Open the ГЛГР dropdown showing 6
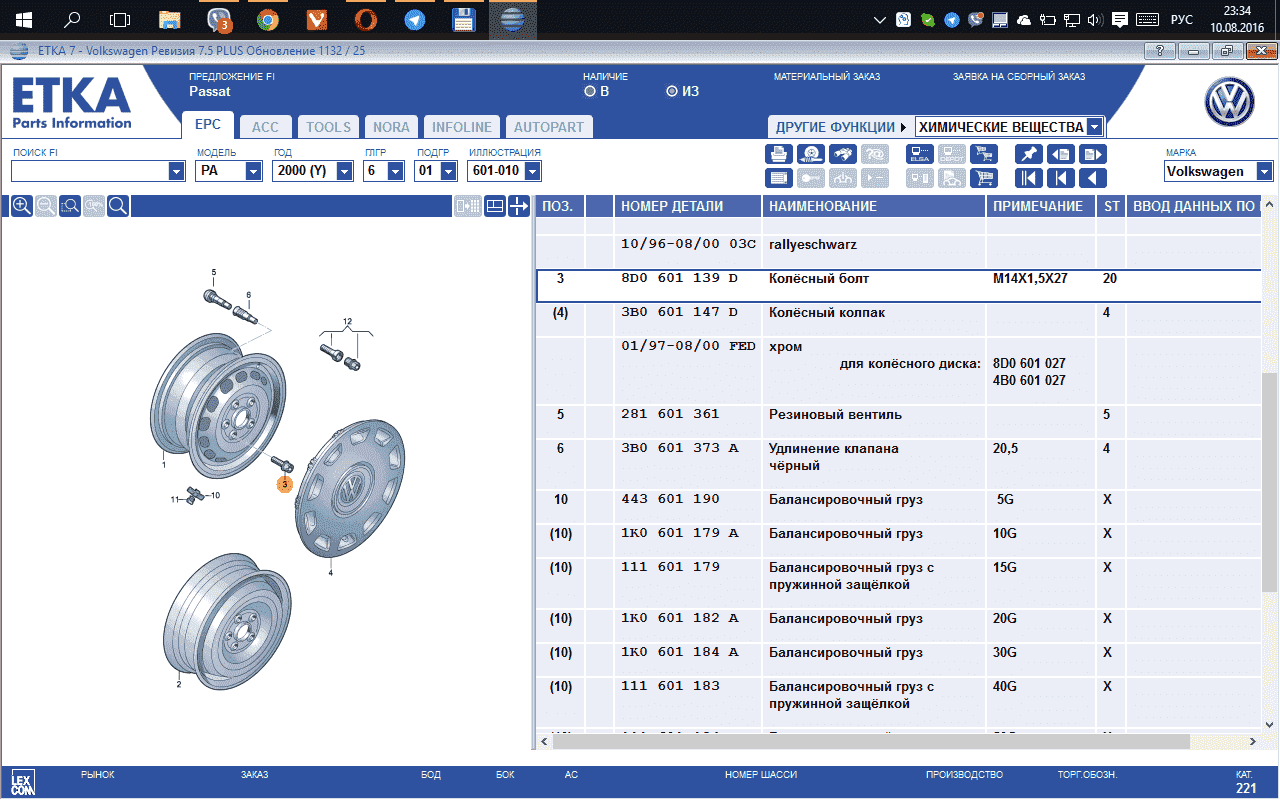1280x800 pixels. click(x=396, y=171)
